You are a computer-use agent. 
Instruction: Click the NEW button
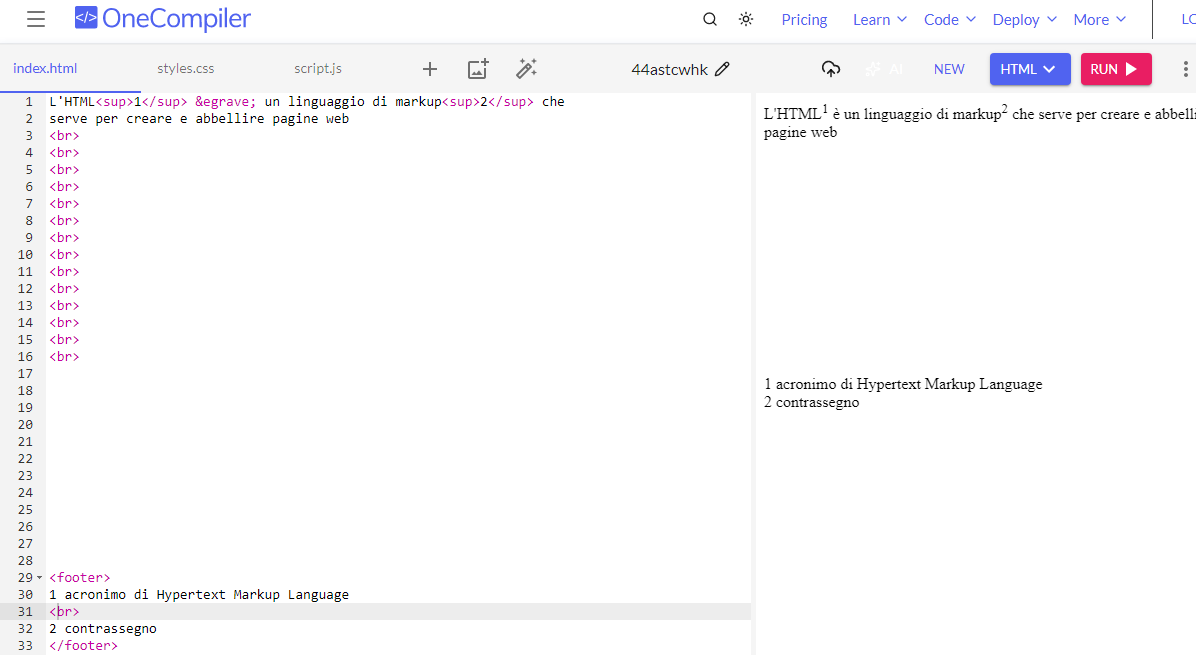949,69
